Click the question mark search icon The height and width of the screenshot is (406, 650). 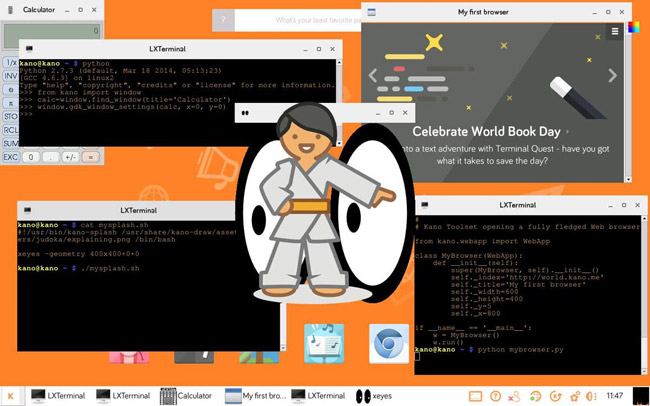[x=223, y=20]
